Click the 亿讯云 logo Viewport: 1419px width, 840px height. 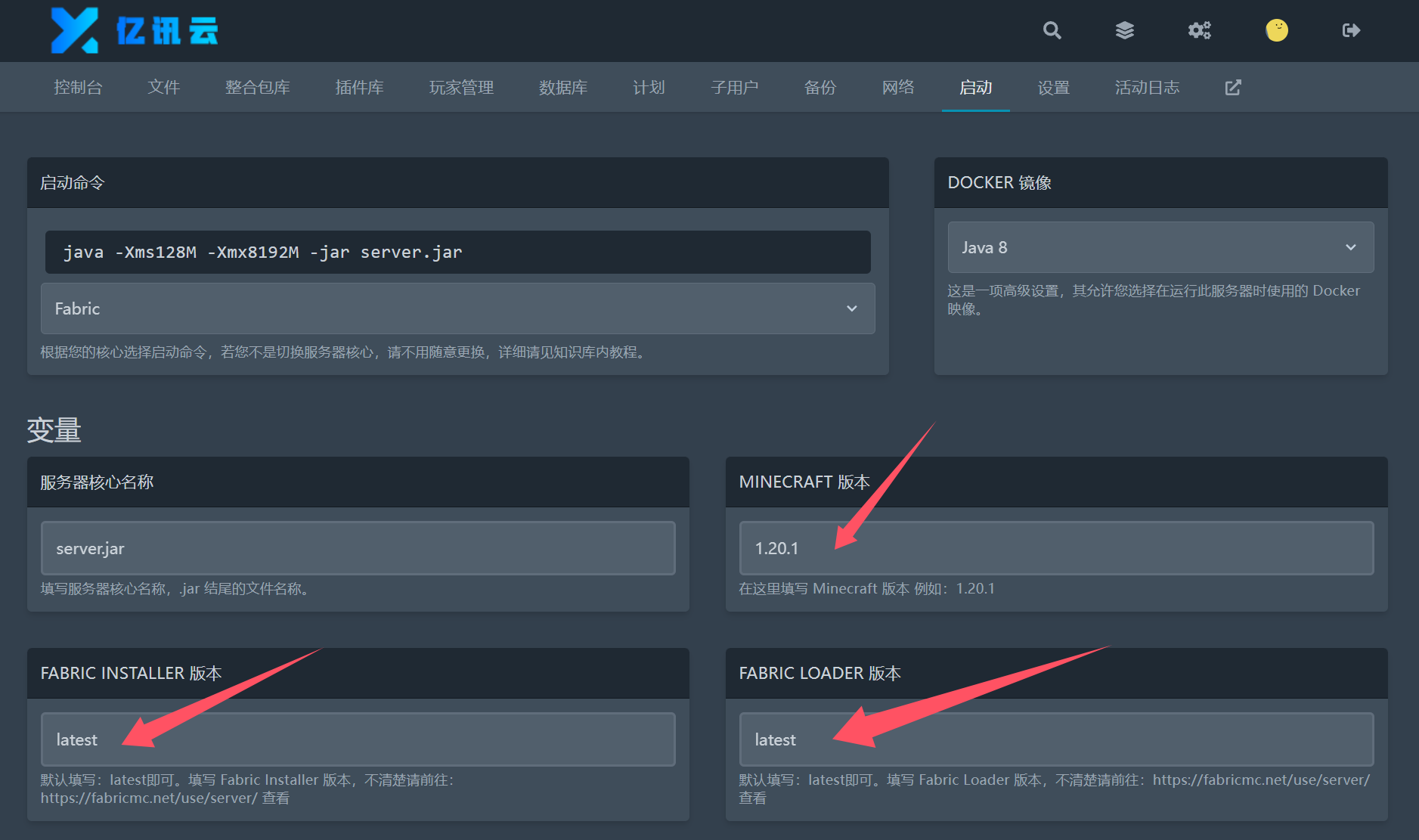[x=135, y=30]
